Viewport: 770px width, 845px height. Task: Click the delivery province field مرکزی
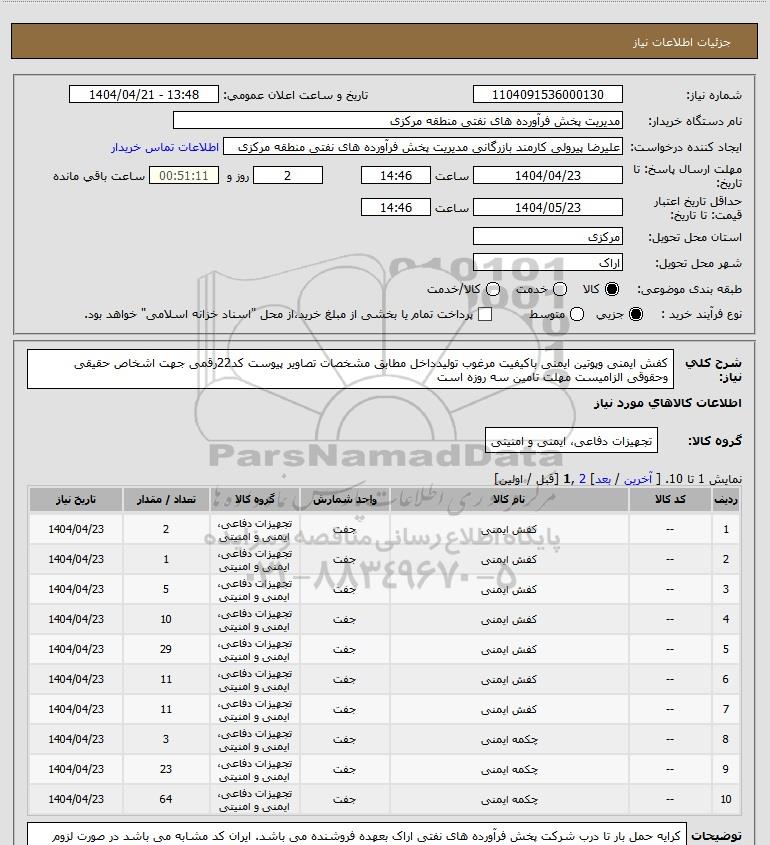coord(547,236)
